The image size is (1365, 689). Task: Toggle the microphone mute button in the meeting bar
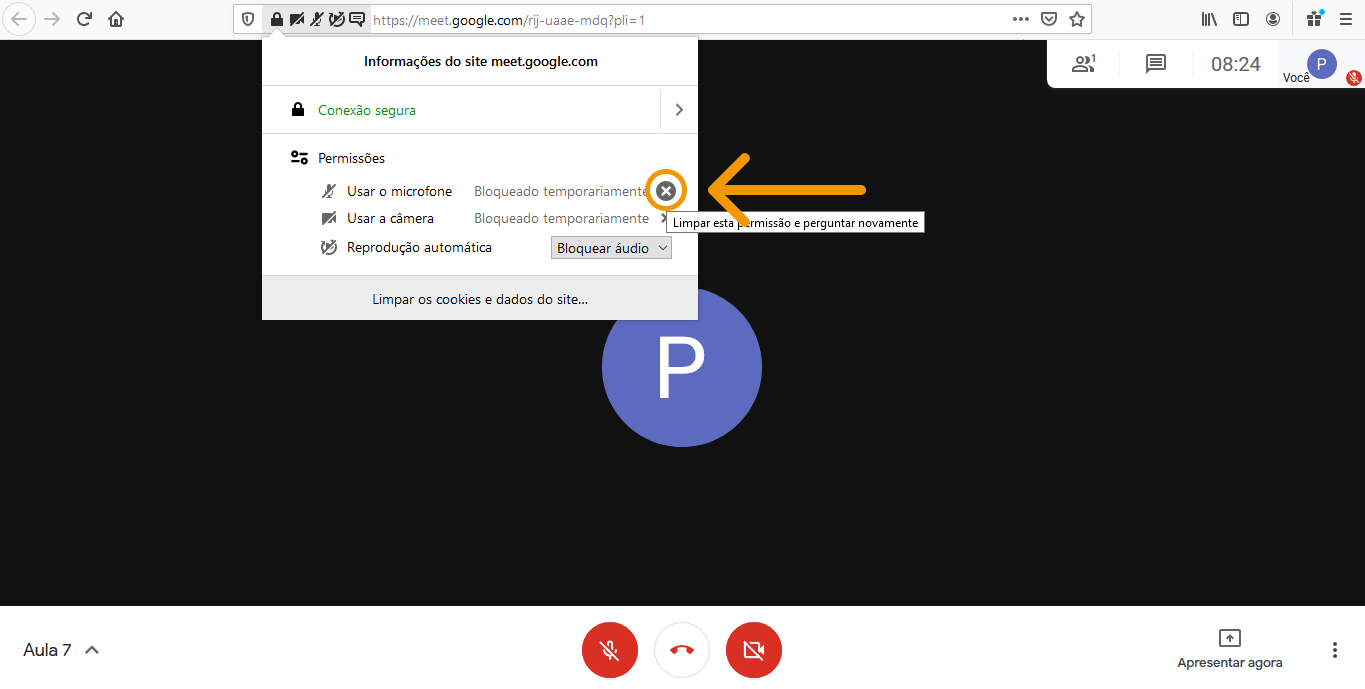(609, 650)
